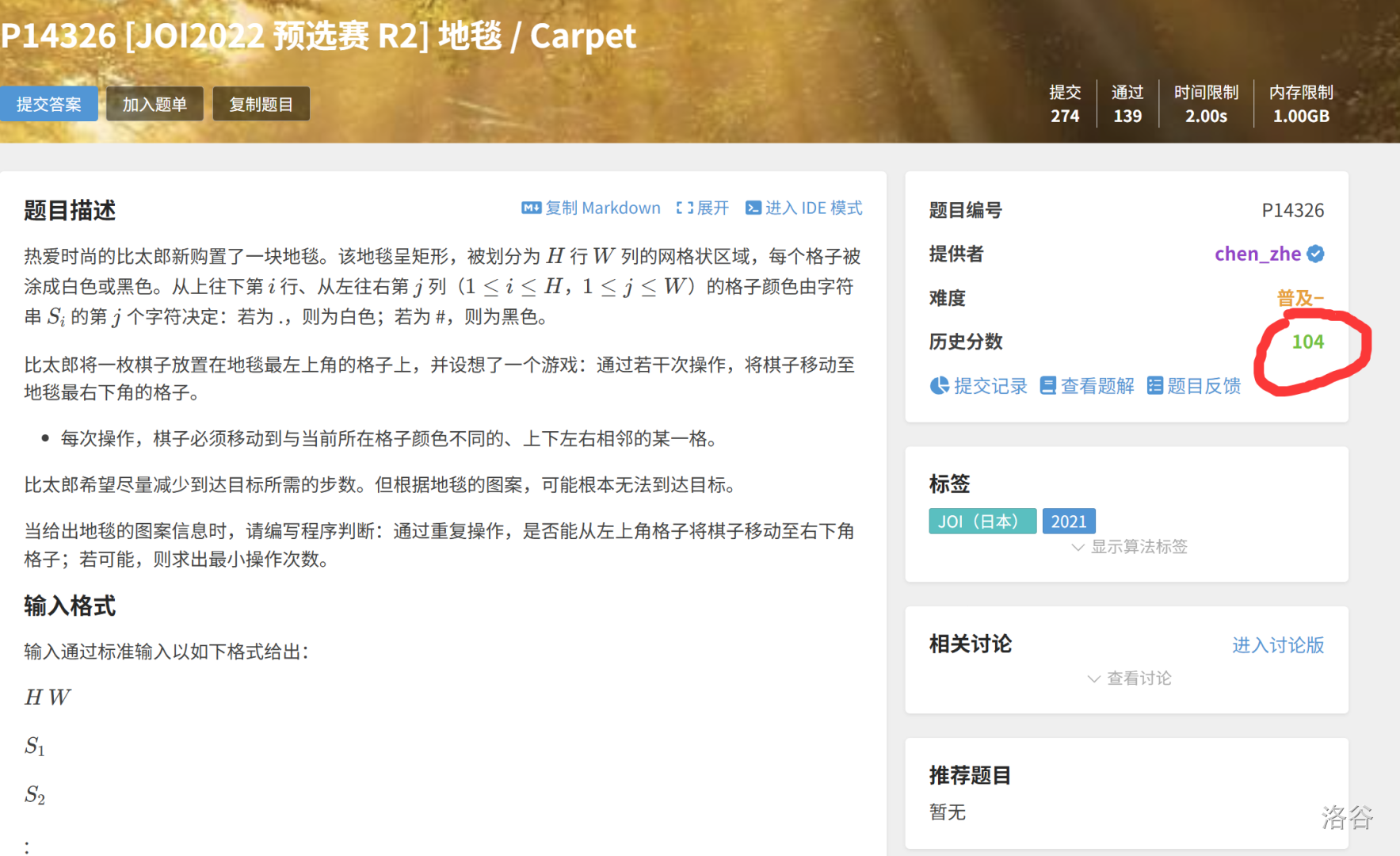This screenshot has height=856, width=1400.
Task: Open the 进入讨论版 link
Action: [x=1277, y=645]
